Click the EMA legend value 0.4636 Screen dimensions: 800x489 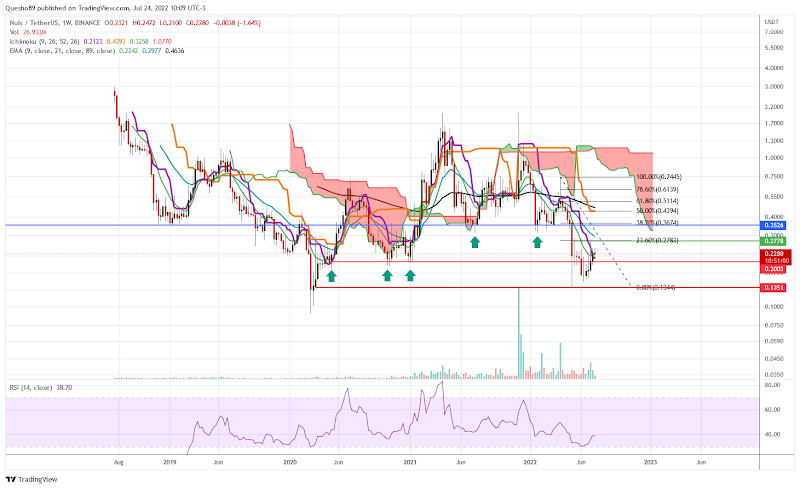(175, 51)
